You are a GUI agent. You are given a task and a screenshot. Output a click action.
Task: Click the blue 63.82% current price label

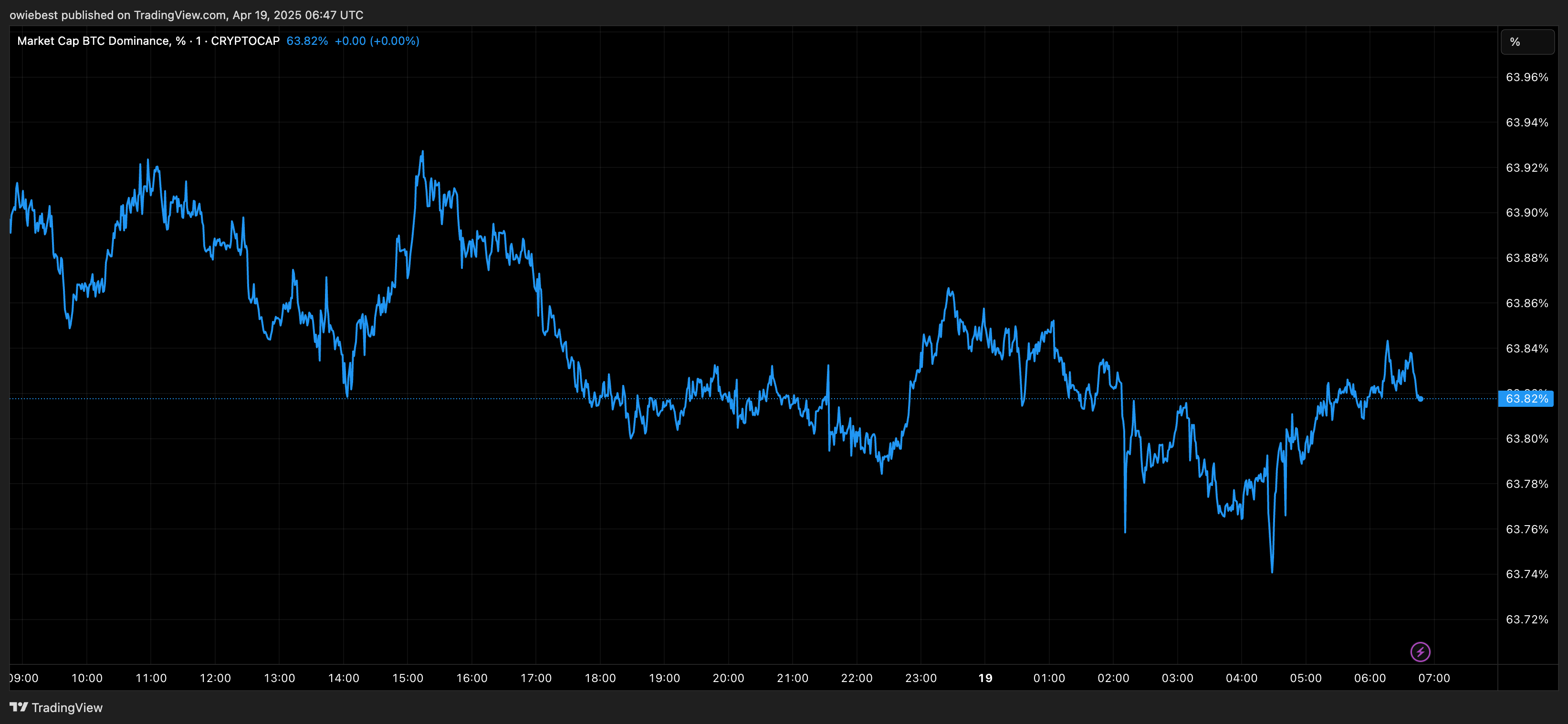point(1526,399)
